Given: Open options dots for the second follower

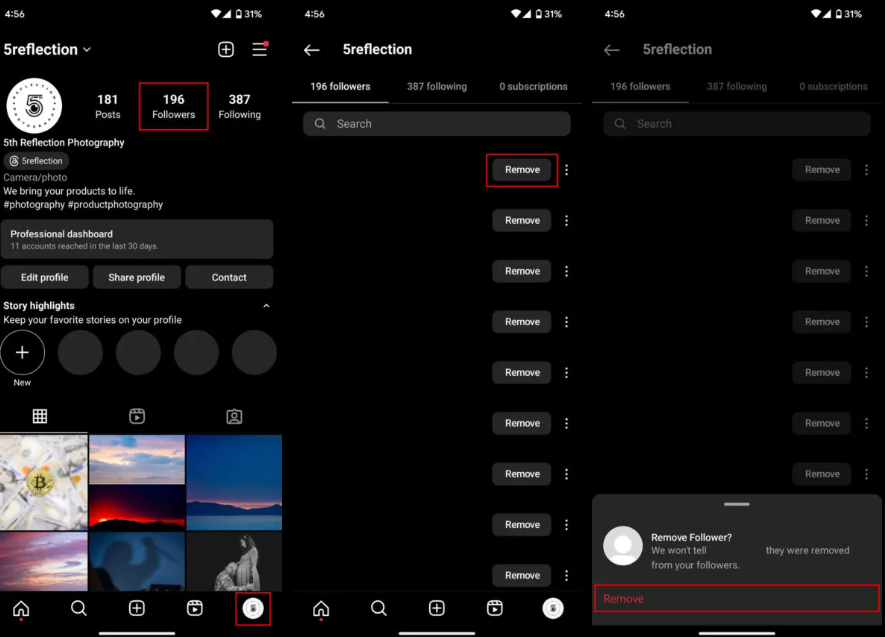Looking at the screenshot, I should tap(566, 221).
